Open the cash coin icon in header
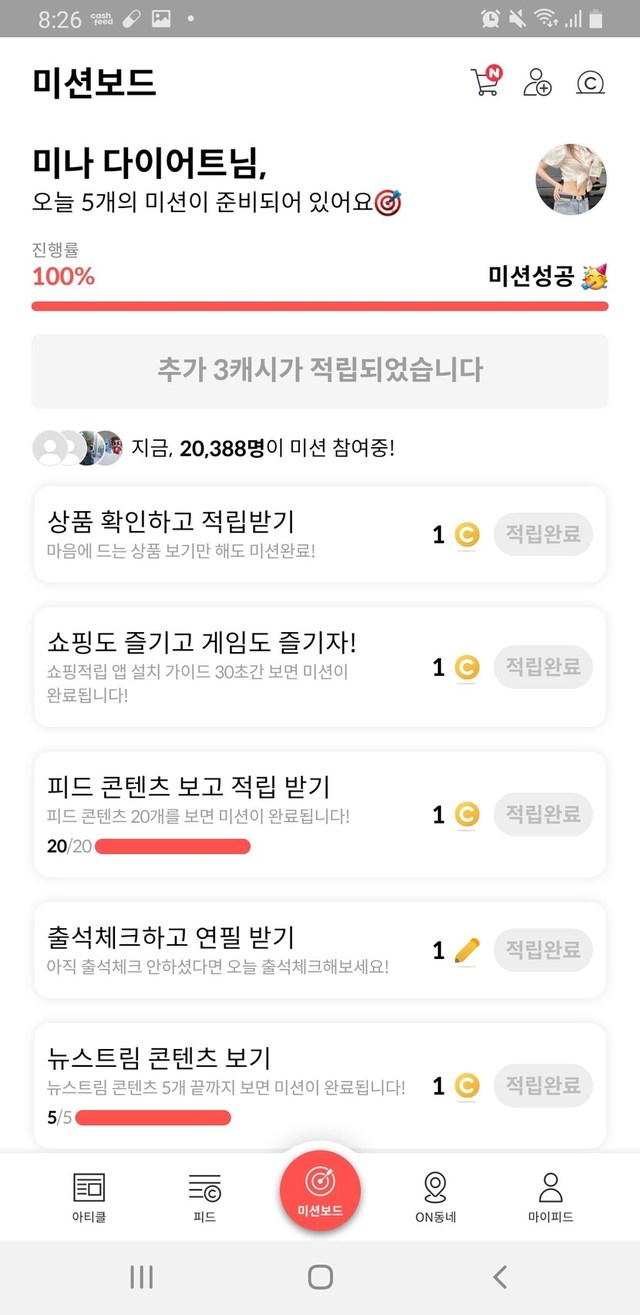The width and height of the screenshot is (640, 1315). click(x=591, y=82)
